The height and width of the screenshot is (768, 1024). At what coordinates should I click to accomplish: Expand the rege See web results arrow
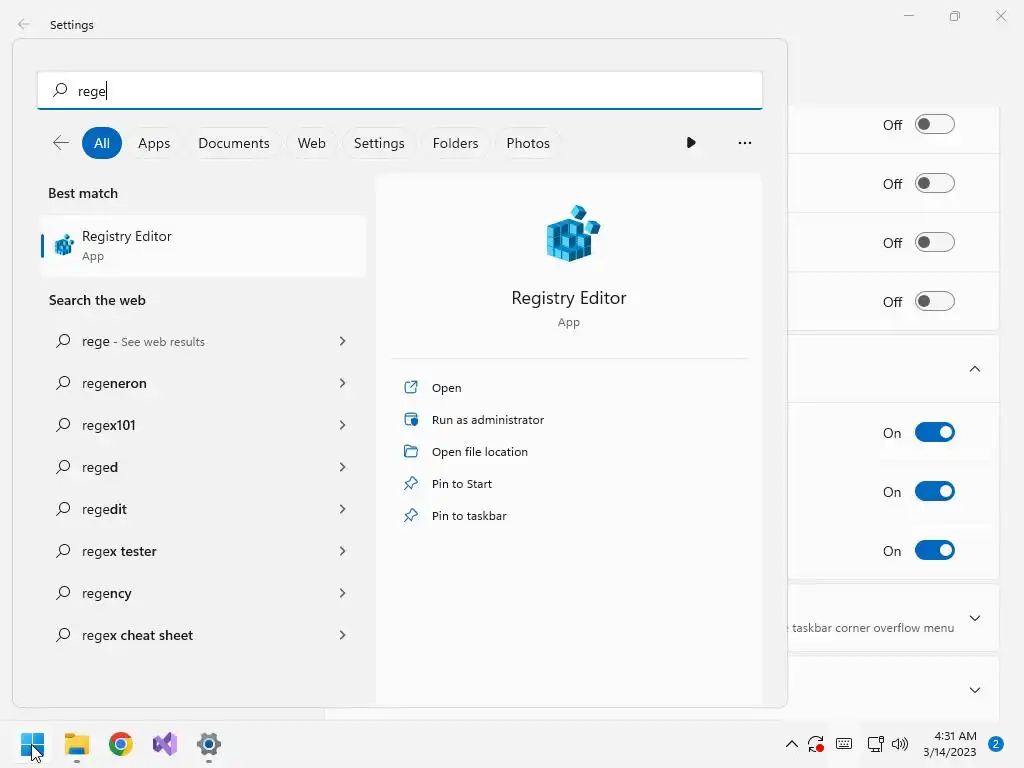click(342, 341)
